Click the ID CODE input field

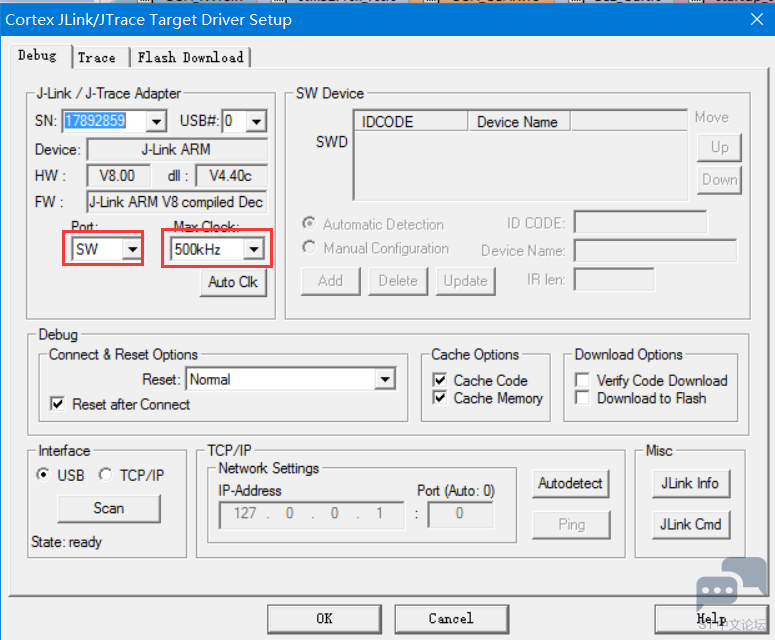click(x=640, y=222)
